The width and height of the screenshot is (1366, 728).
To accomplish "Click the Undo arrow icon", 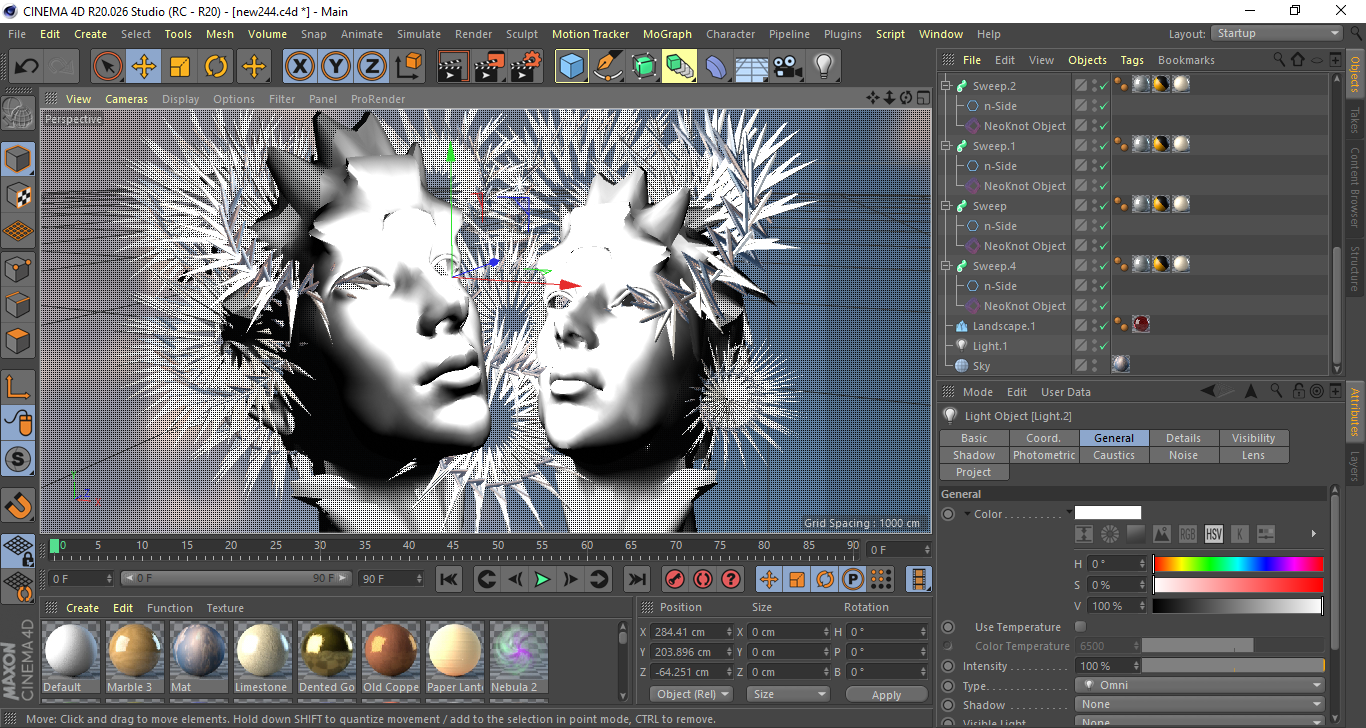I will pyautogui.click(x=27, y=67).
